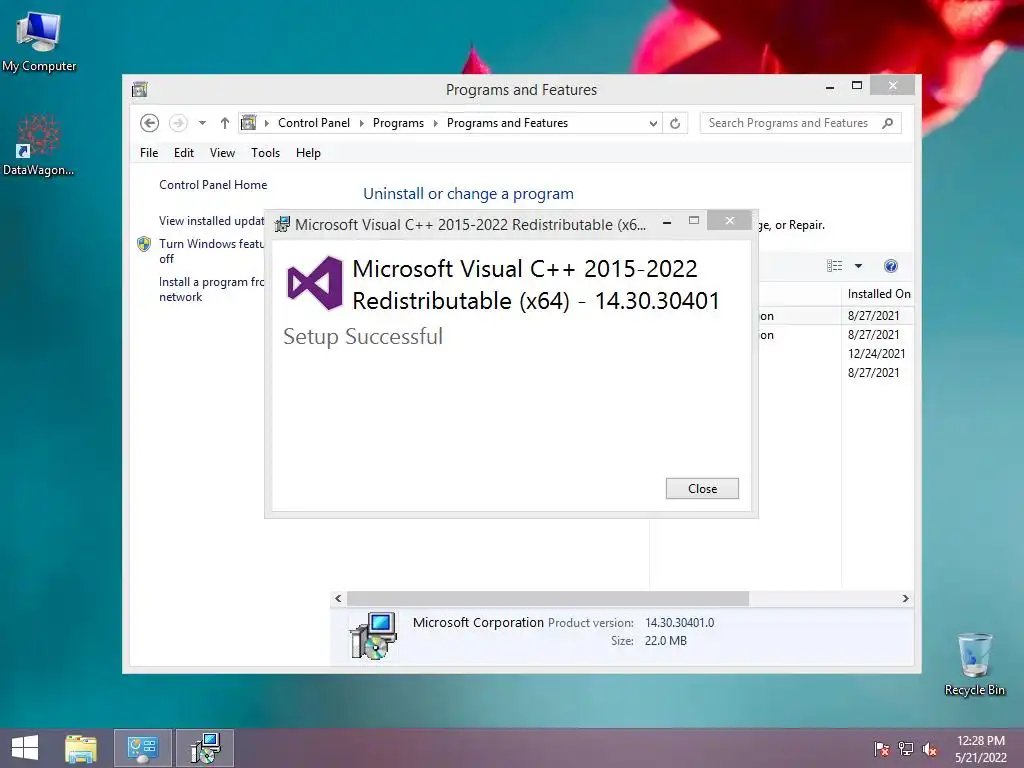Viewport: 1024px width, 768px height.
Task: Sort by Installed On column
Action: (x=878, y=294)
